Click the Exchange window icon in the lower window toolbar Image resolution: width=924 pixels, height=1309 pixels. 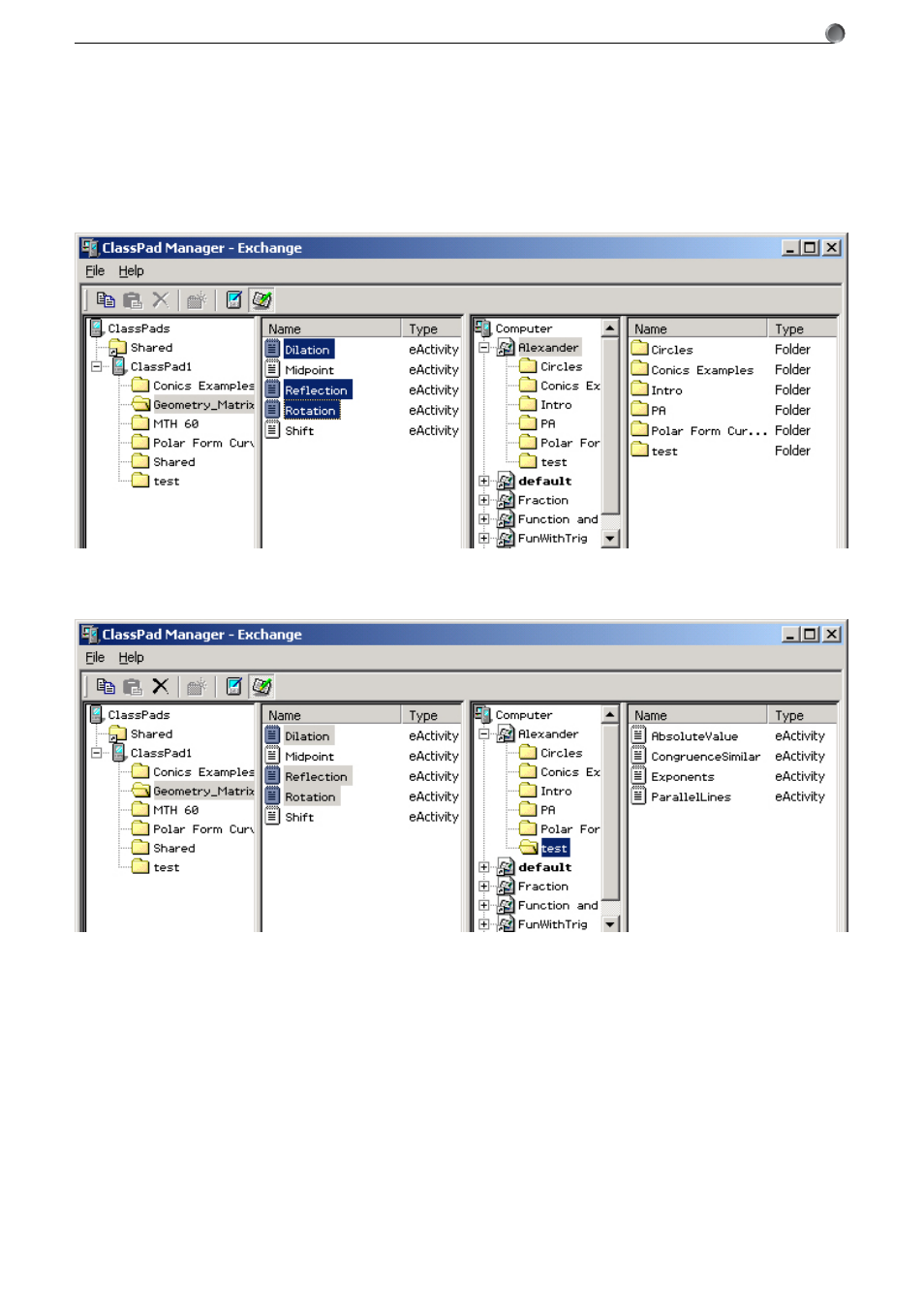[x=262, y=686]
